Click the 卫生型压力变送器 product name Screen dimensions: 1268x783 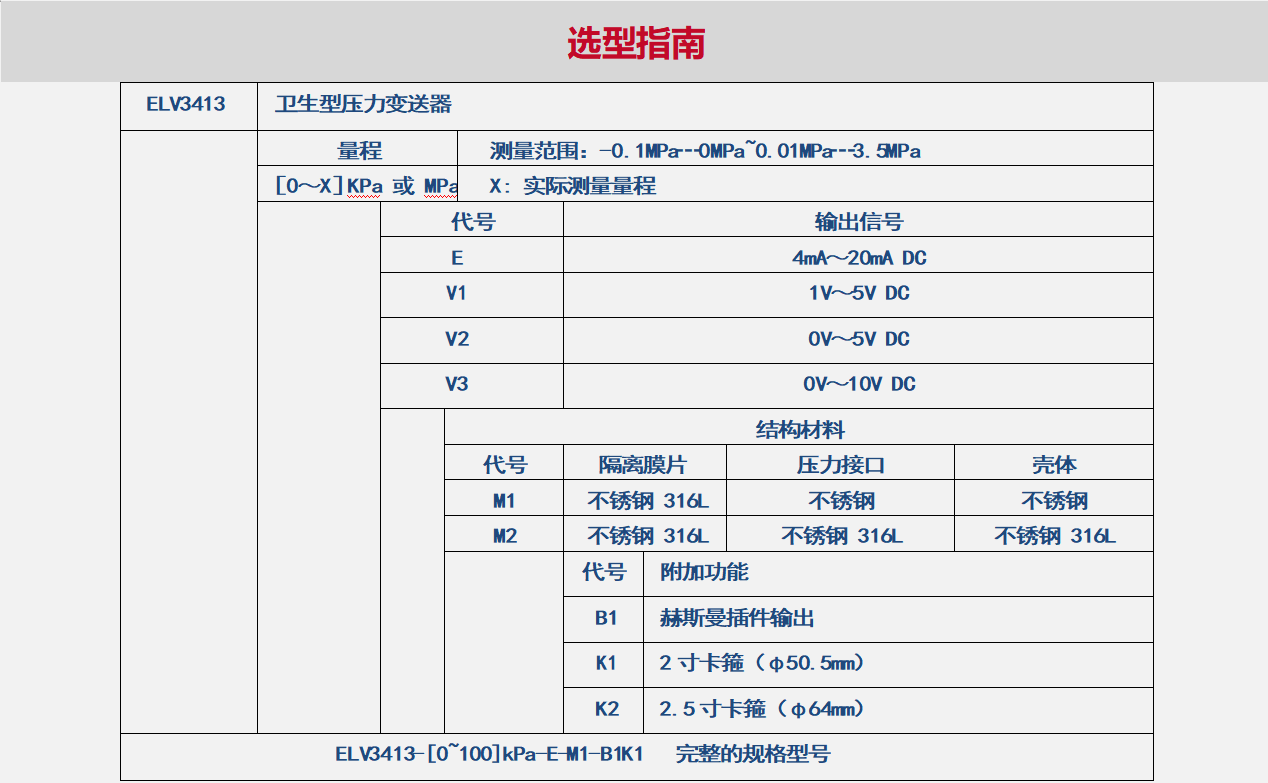click(363, 104)
